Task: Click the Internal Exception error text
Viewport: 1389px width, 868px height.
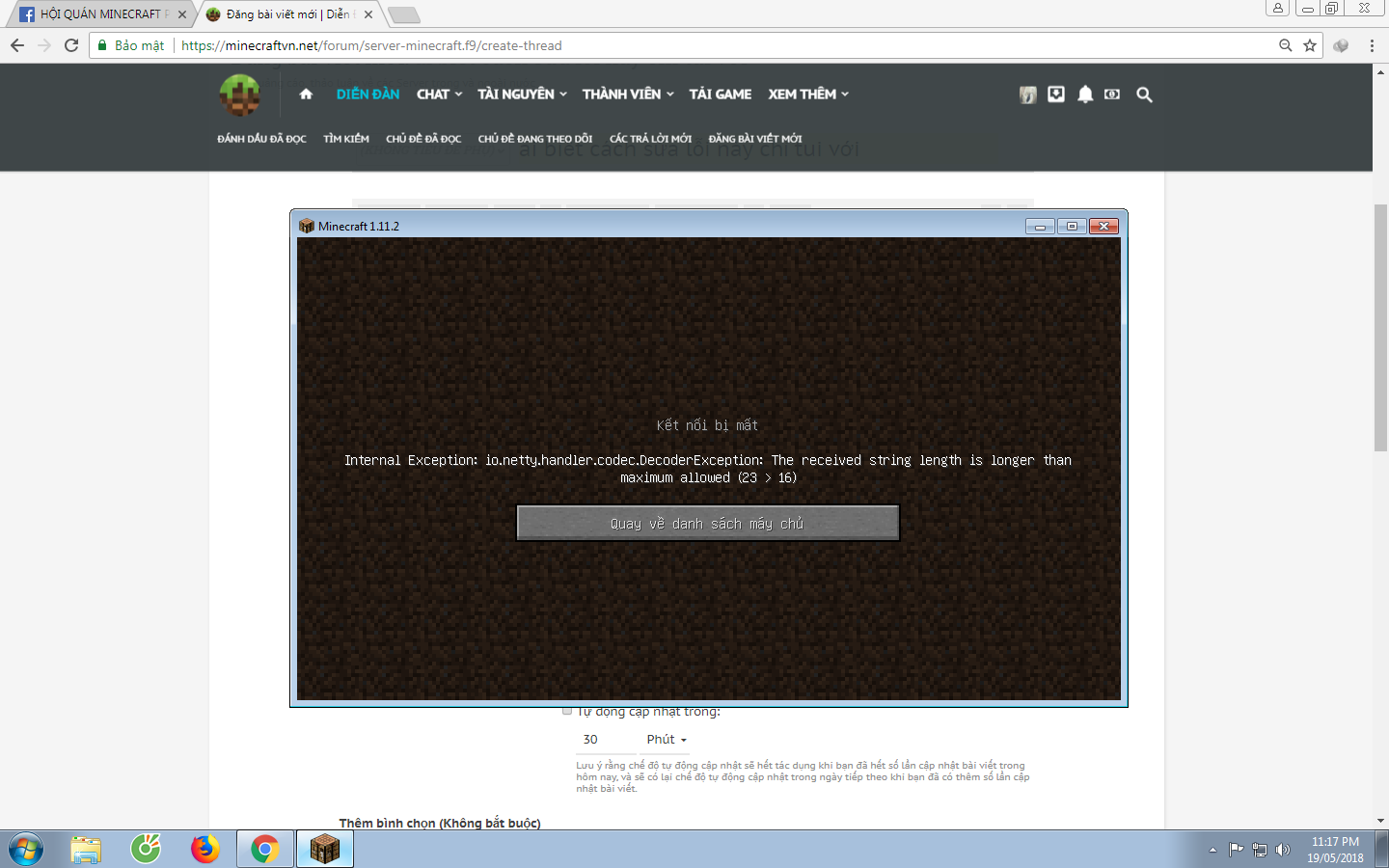Action: pyautogui.click(x=708, y=469)
